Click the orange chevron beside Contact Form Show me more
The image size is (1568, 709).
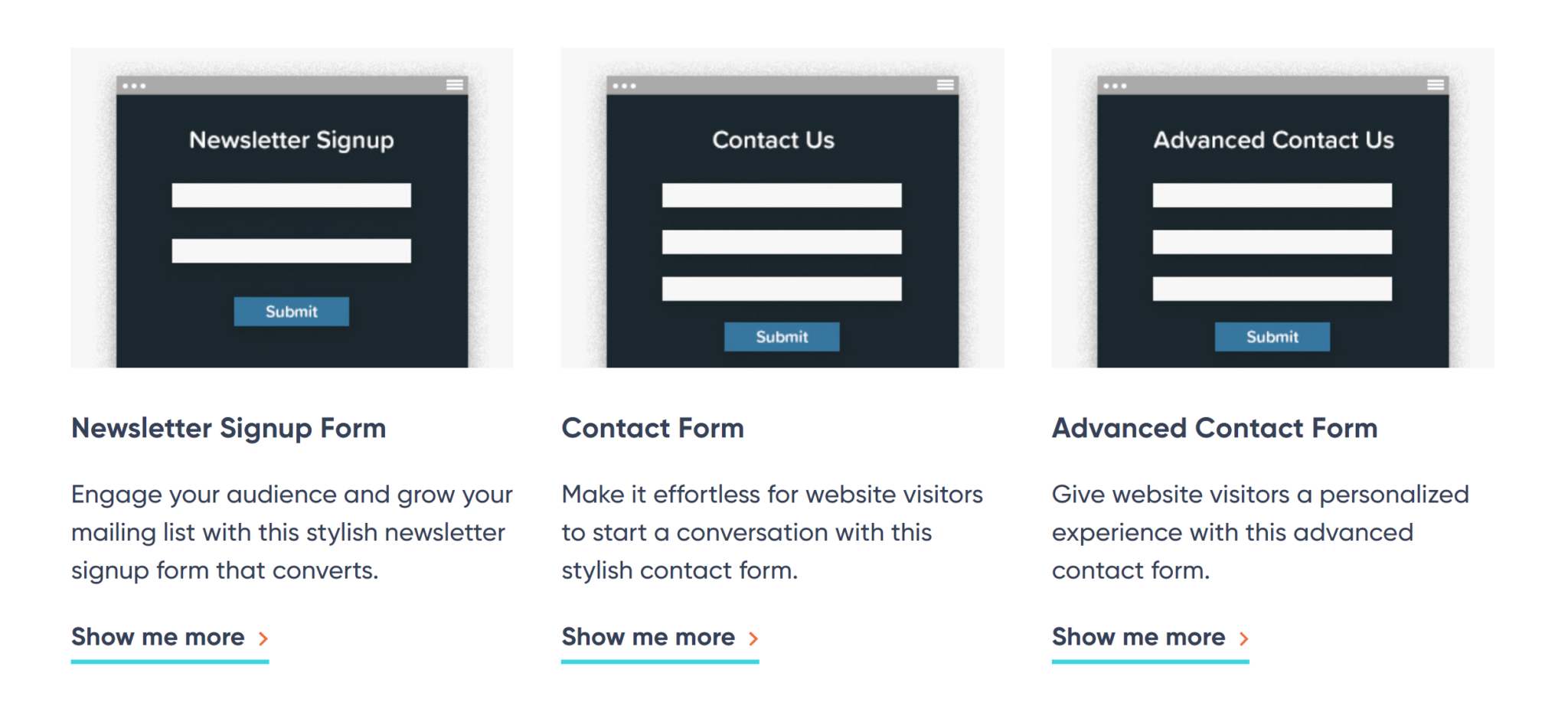[x=754, y=638]
